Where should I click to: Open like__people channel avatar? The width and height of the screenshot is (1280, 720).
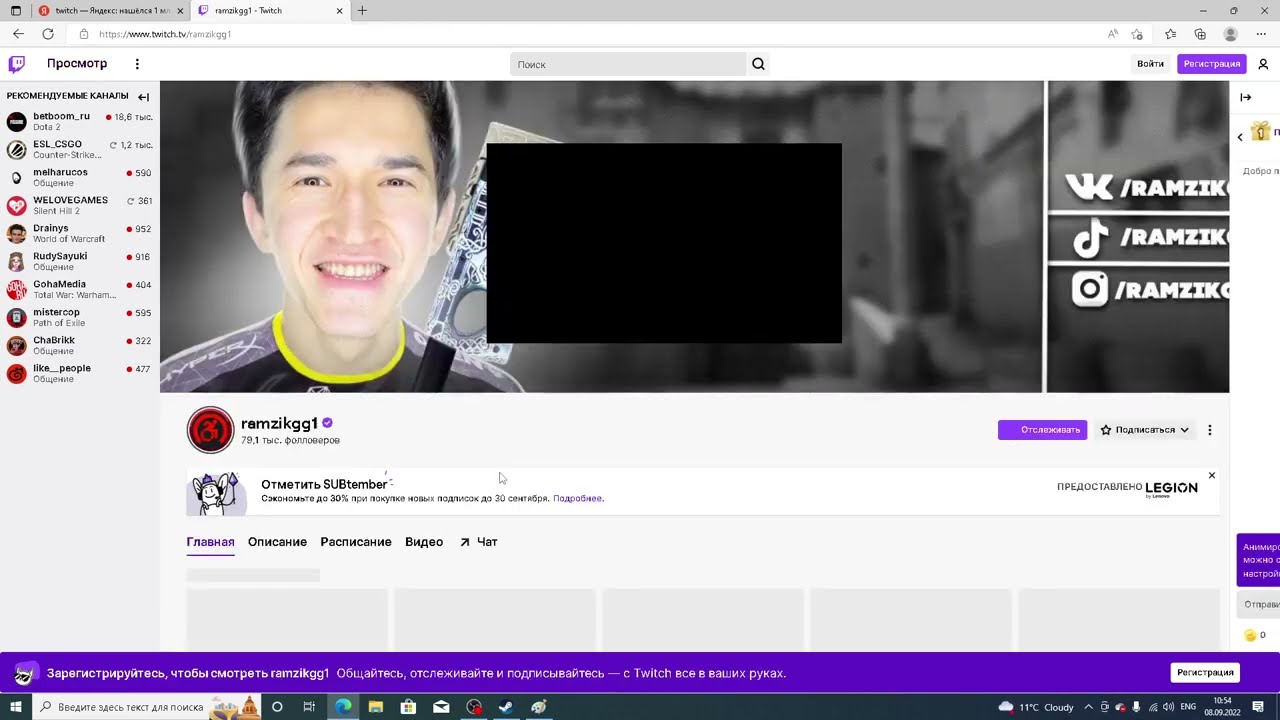coord(16,374)
